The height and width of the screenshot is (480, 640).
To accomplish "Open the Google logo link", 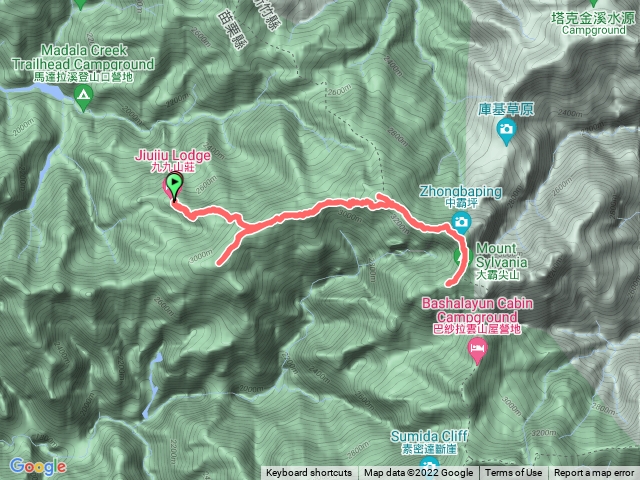I will pyautogui.click(x=38, y=467).
